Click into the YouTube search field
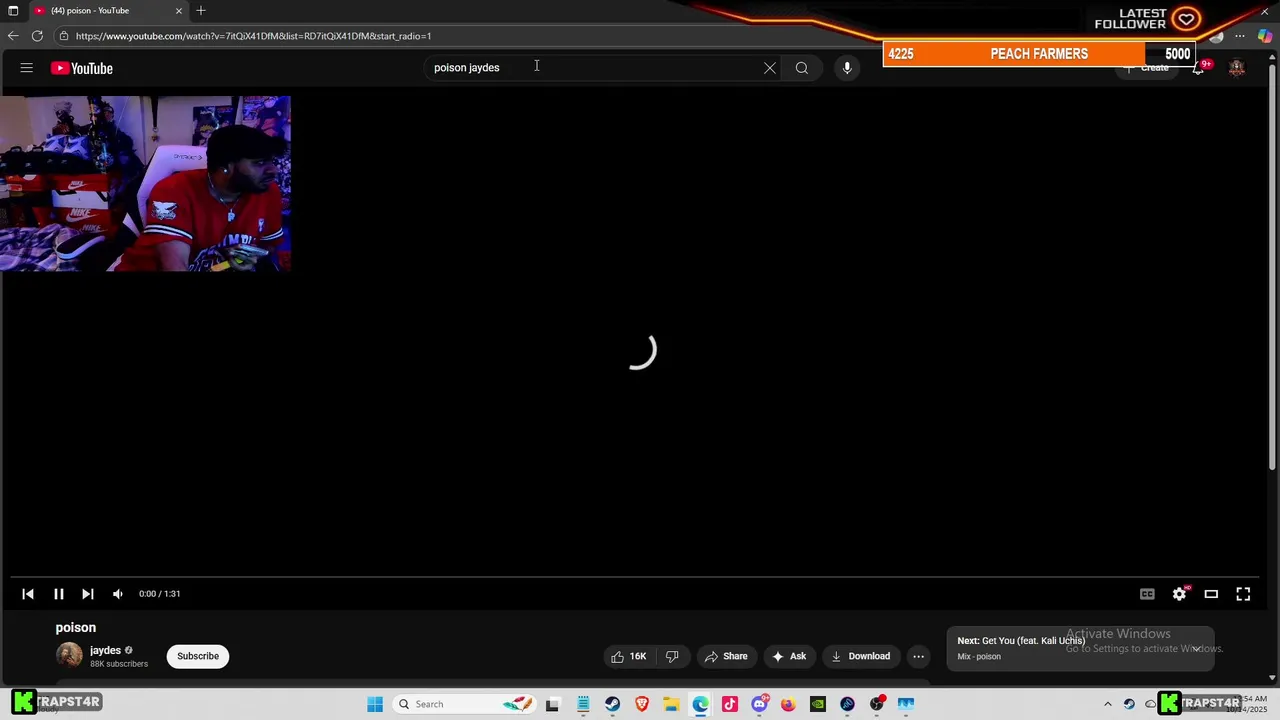 tap(590, 68)
